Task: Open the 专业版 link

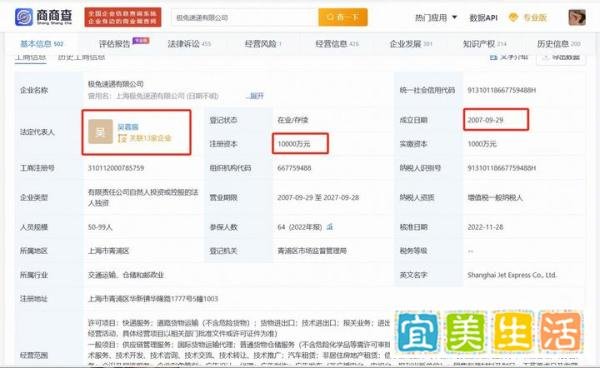Action: point(535,18)
